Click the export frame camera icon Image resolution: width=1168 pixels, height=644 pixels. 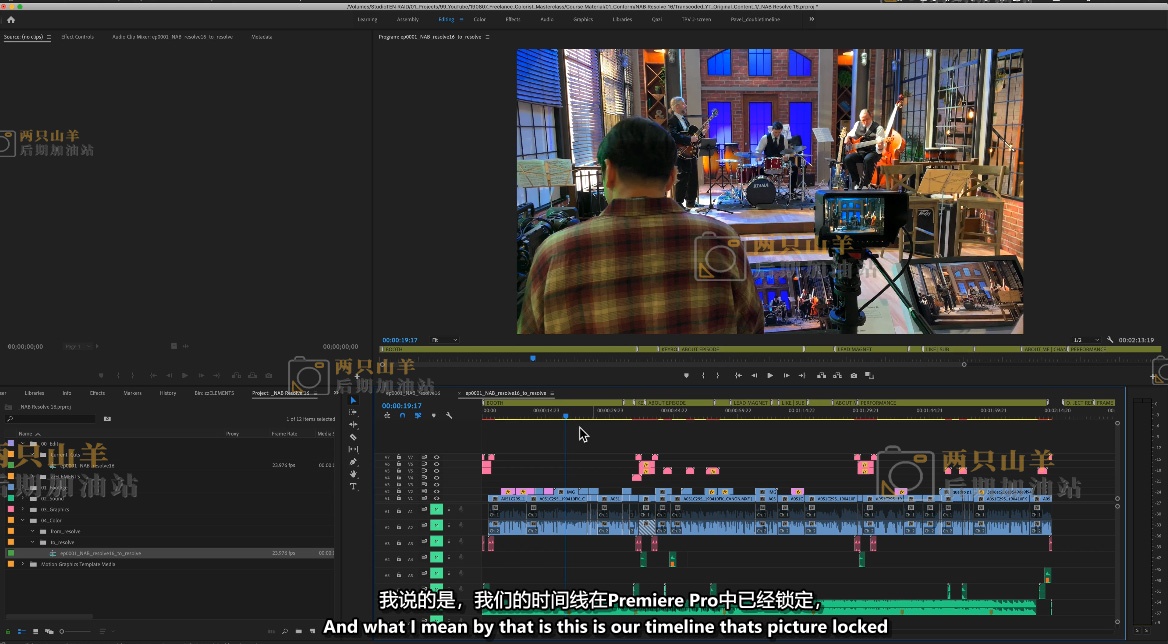point(853,375)
